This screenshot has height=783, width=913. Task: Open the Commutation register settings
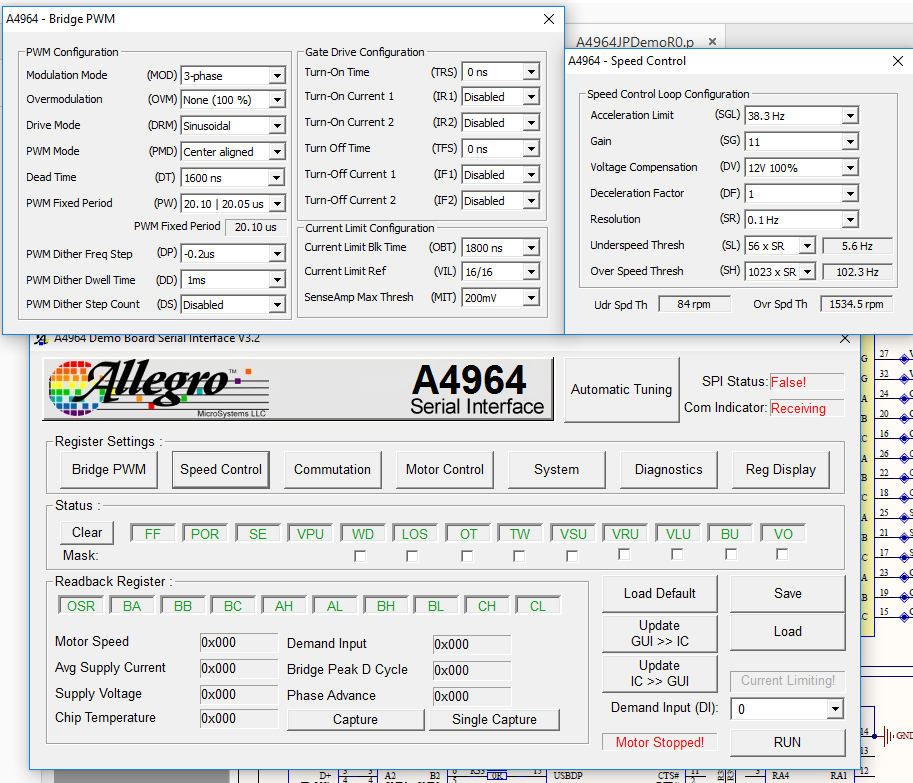point(332,469)
